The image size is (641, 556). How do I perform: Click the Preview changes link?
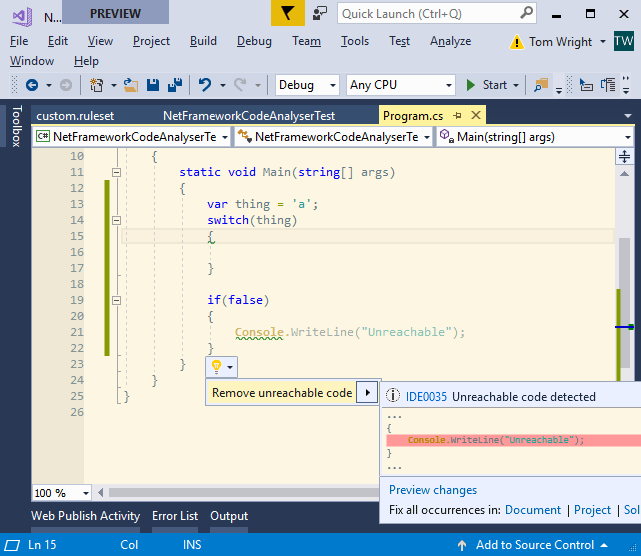click(x=433, y=490)
